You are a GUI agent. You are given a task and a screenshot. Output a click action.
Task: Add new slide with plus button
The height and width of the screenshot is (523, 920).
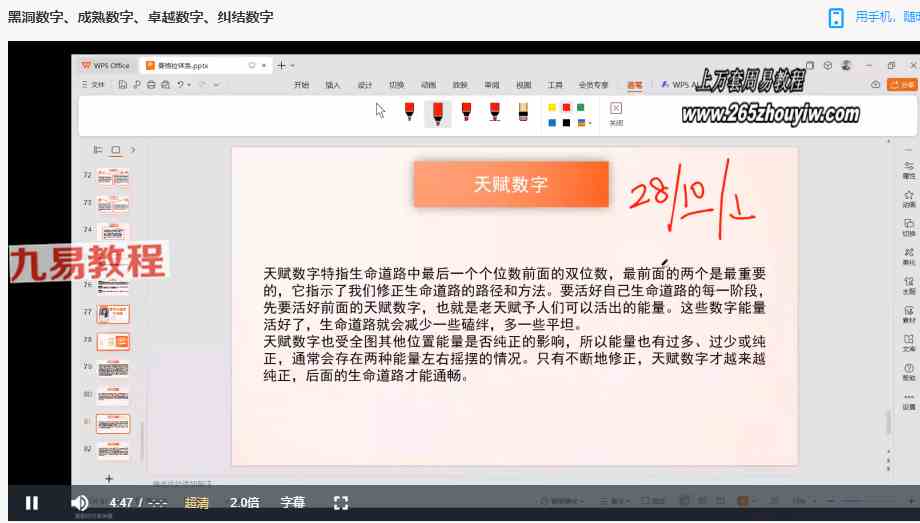point(109,478)
